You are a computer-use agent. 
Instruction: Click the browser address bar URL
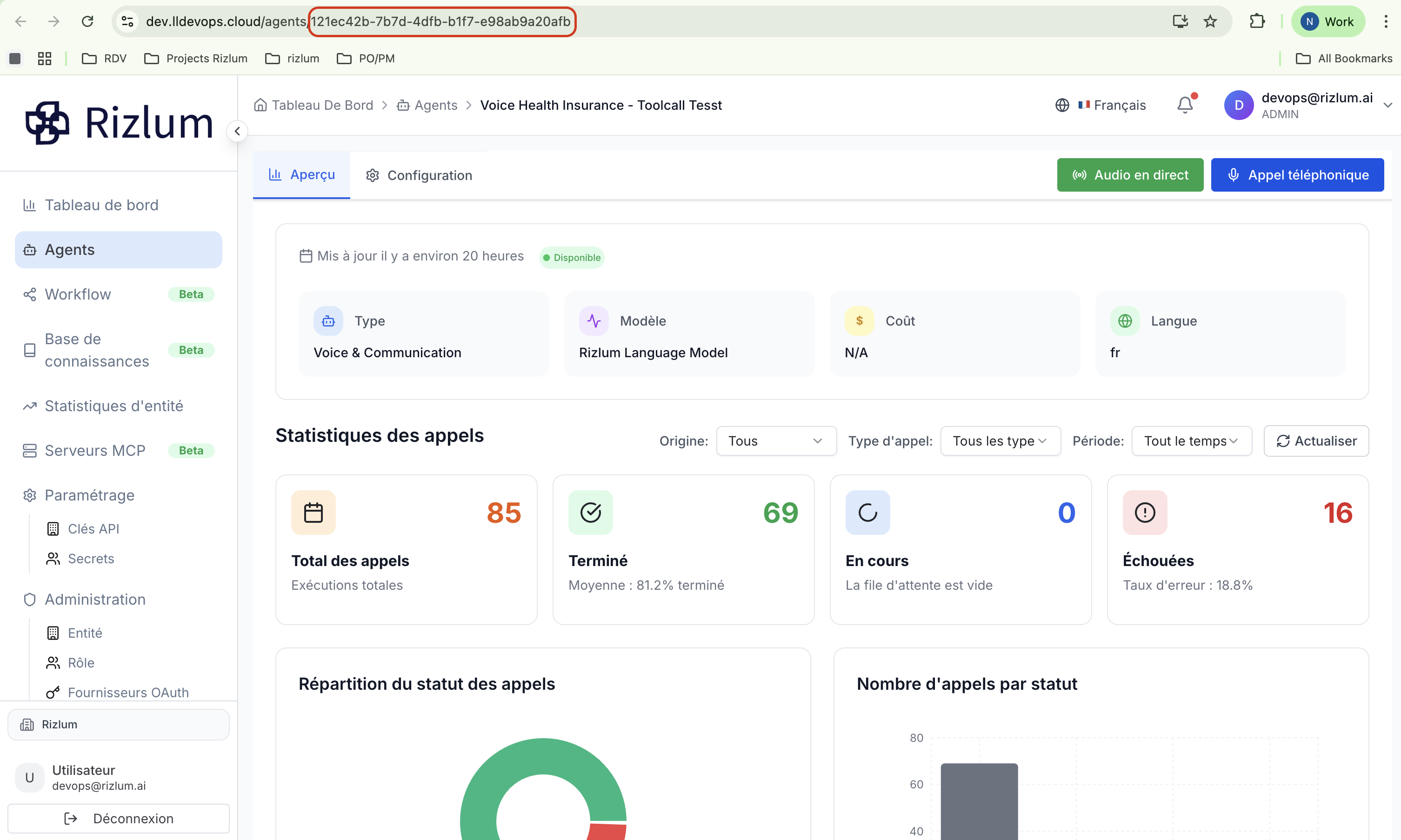click(358, 21)
